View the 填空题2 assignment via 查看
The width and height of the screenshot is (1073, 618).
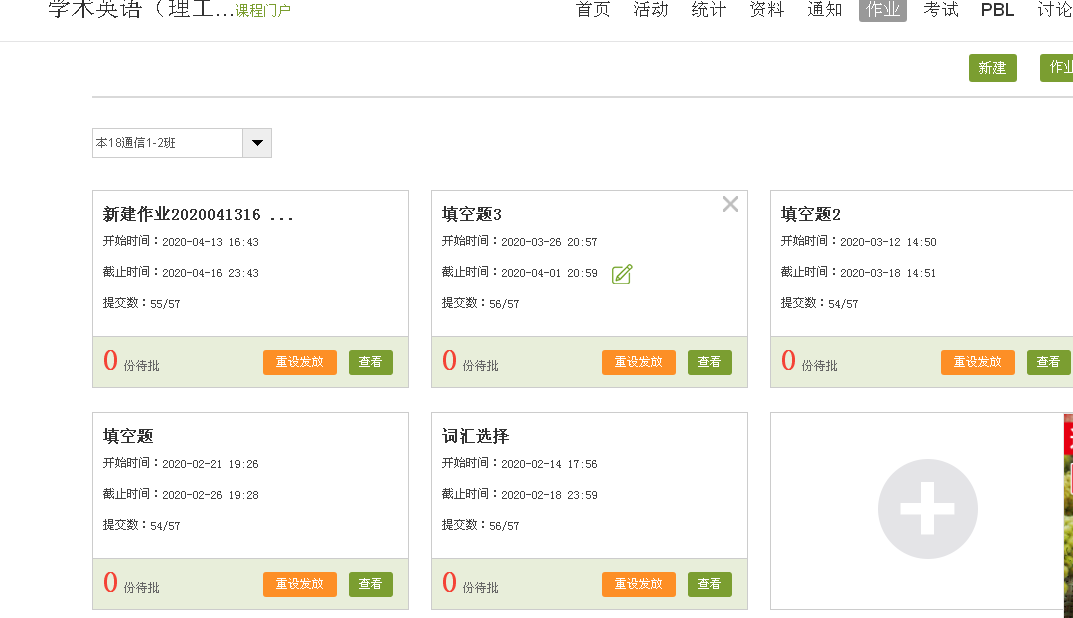(x=1048, y=362)
